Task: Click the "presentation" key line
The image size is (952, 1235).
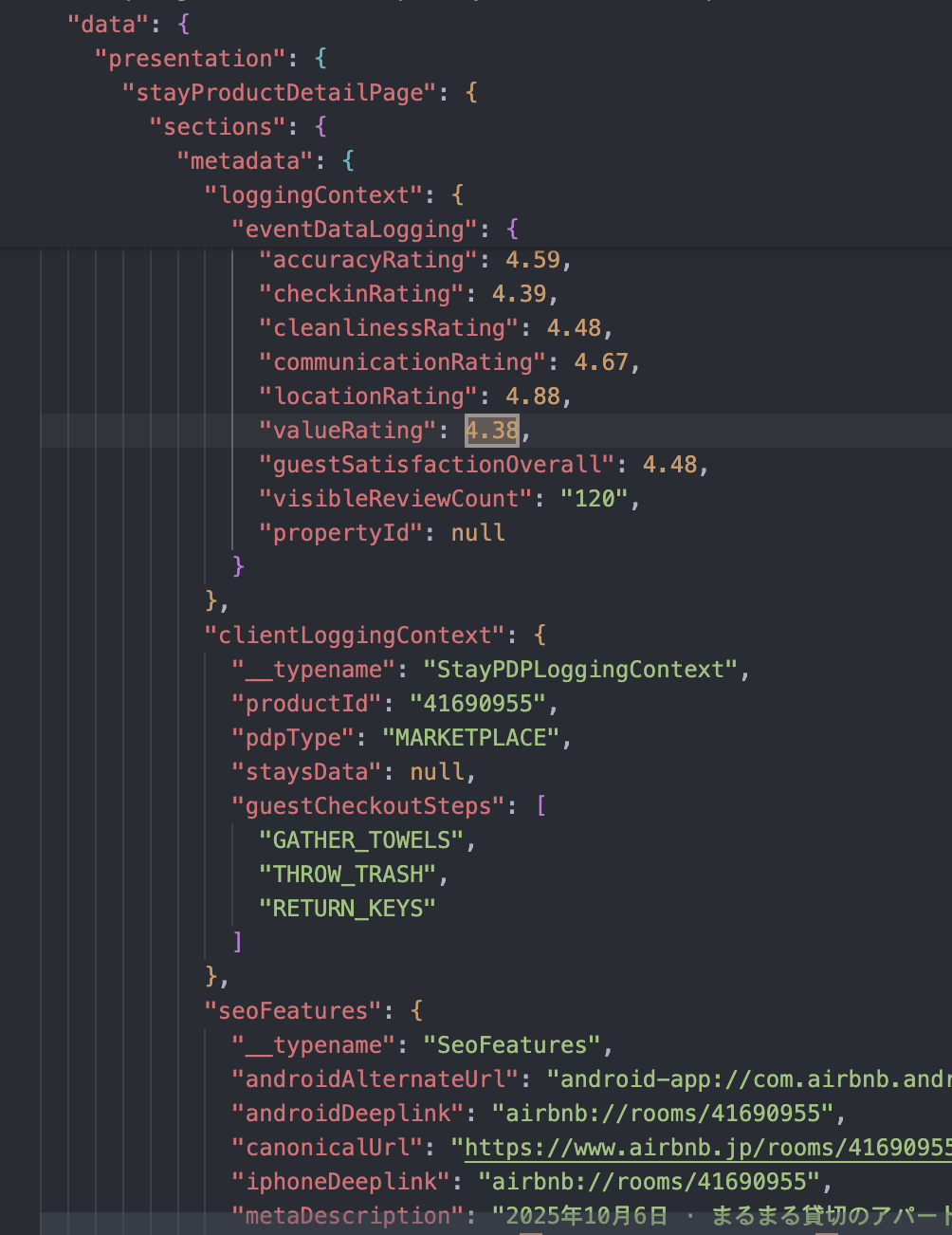Action: [x=191, y=59]
